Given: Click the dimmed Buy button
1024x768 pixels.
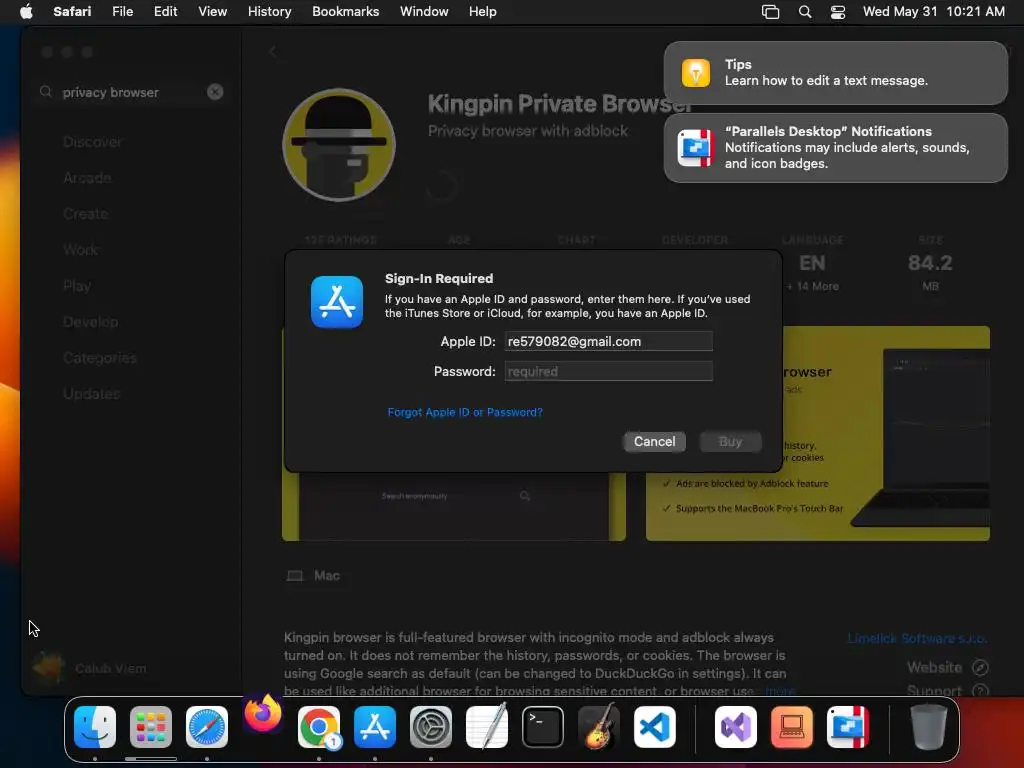Looking at the screenshot, I should click(x=730, y=441).
